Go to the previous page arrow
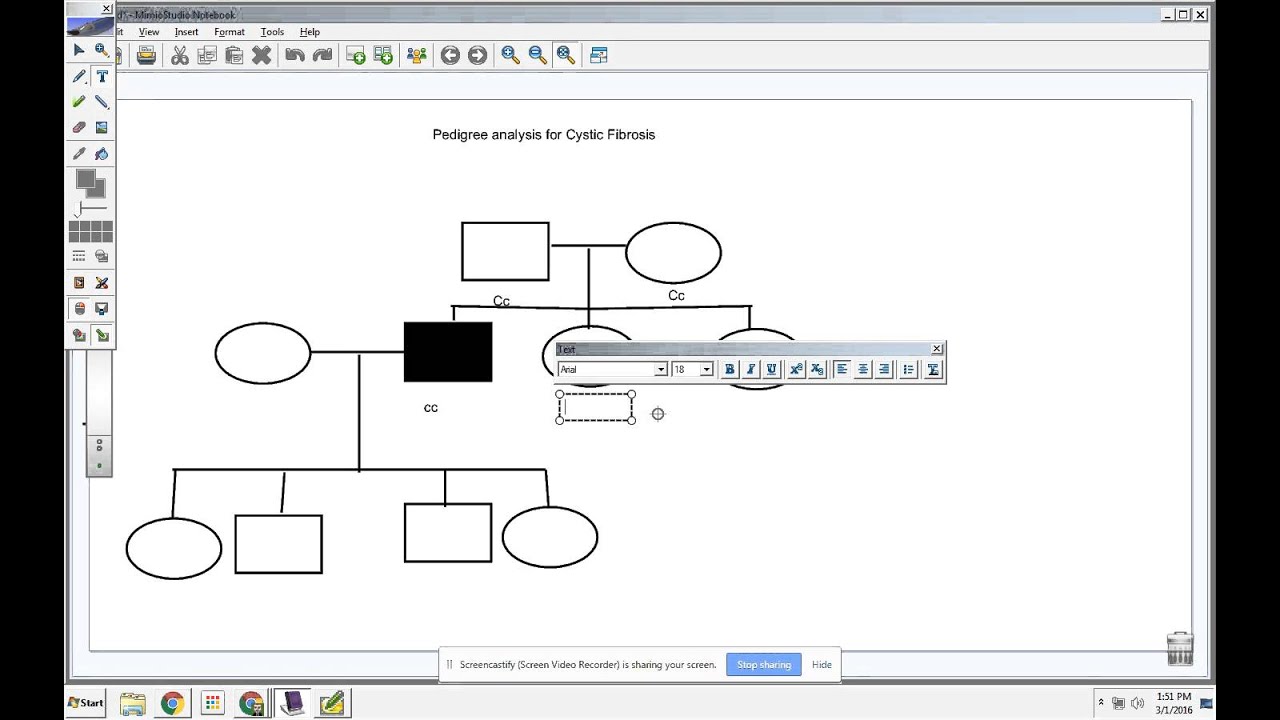This screenshot has width=1280, height=720. (450, 55)
